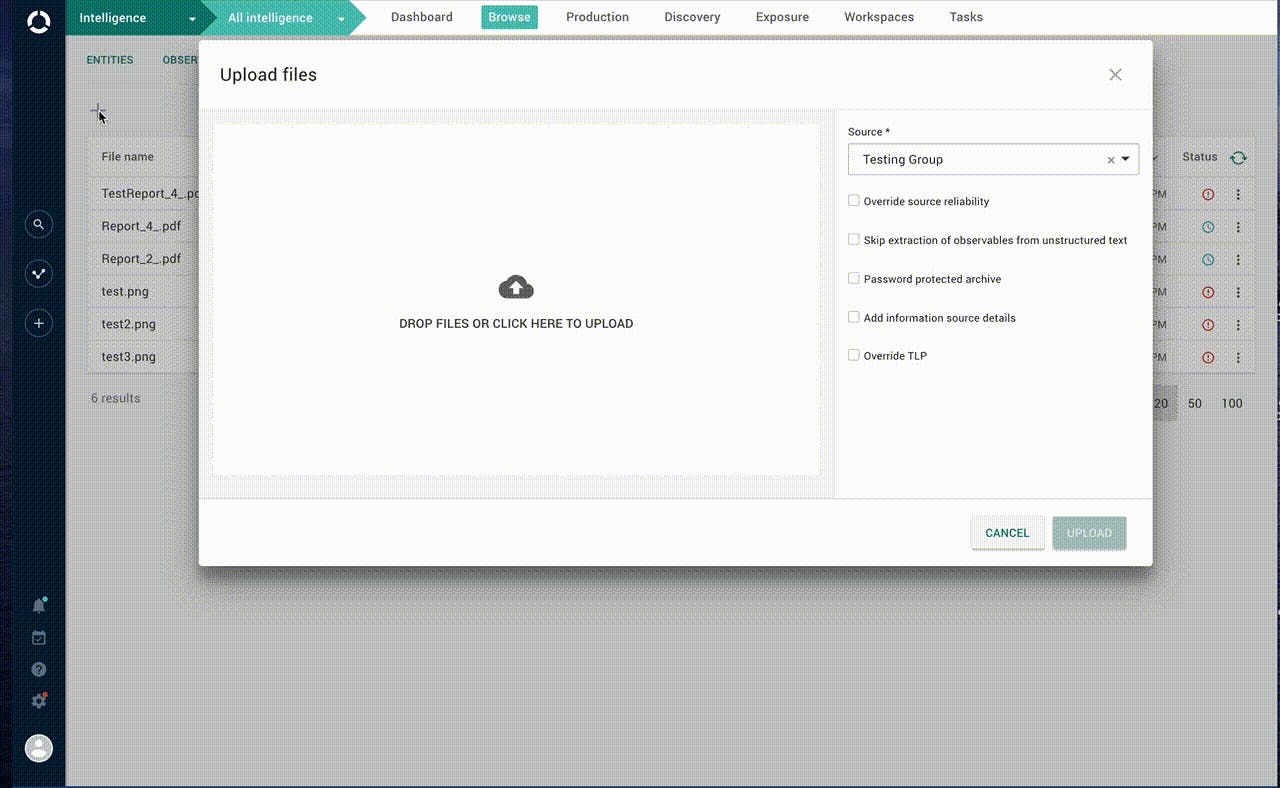Click the platform logo in sidebar
This screenshot has width=1280, height=788.
[x=38, y=21]
